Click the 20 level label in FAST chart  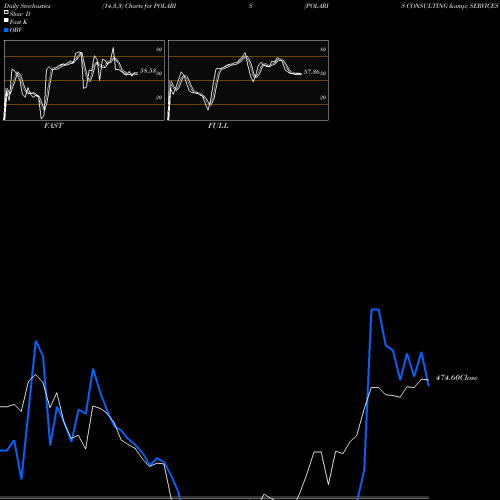159,97
